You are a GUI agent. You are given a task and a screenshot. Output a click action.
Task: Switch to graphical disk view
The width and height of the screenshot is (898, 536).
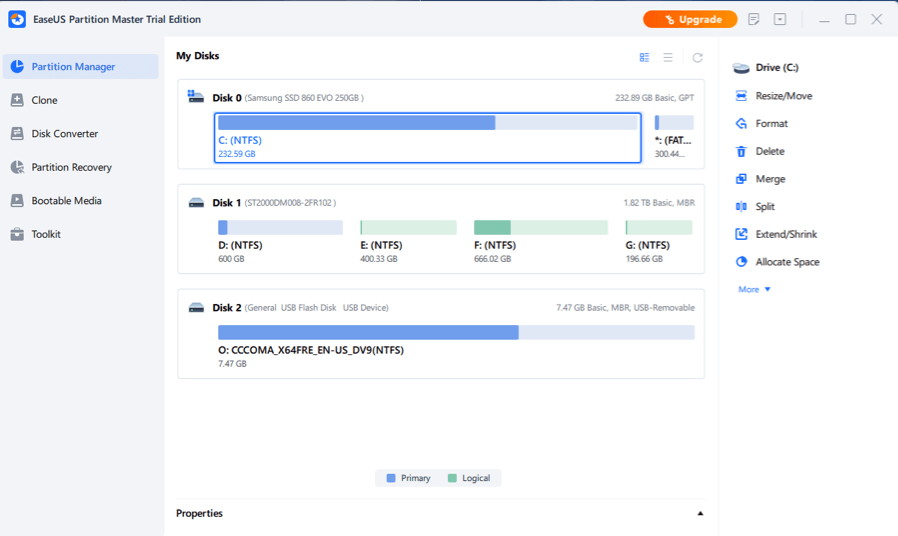[x=644, y=58]
